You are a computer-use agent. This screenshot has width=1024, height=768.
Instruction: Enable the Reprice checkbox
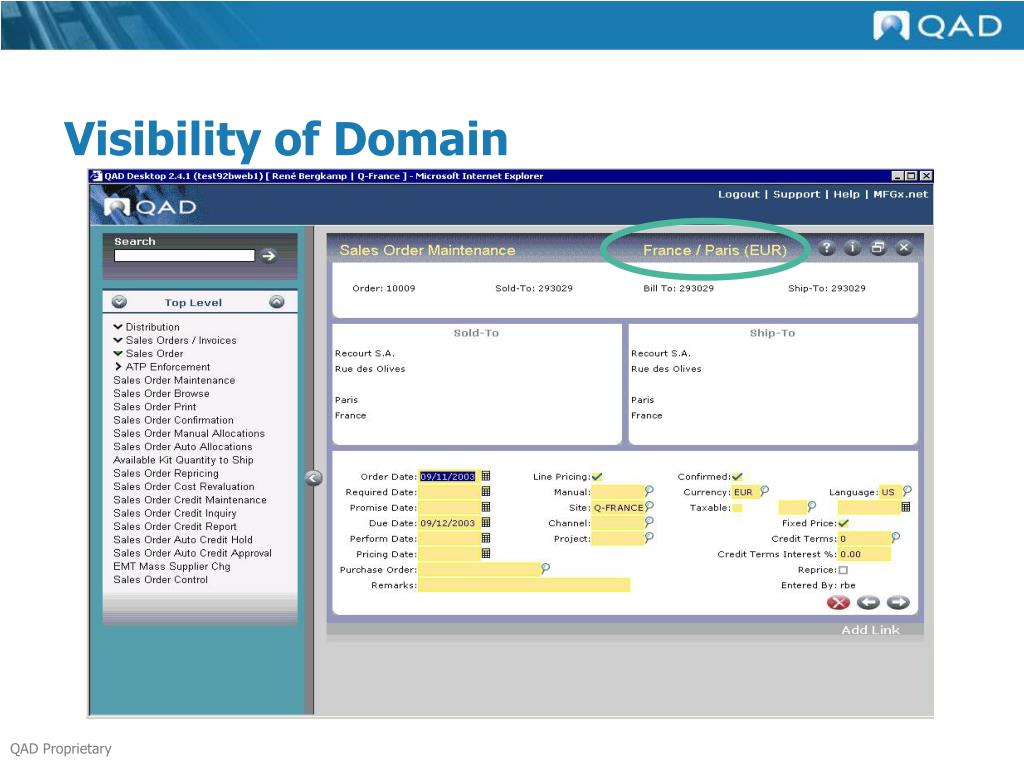point(843,570)
